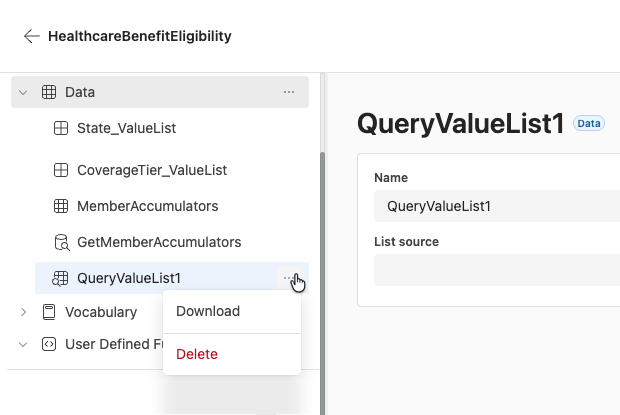
Task: Click the List source label
Action: (x=406, y=242)
